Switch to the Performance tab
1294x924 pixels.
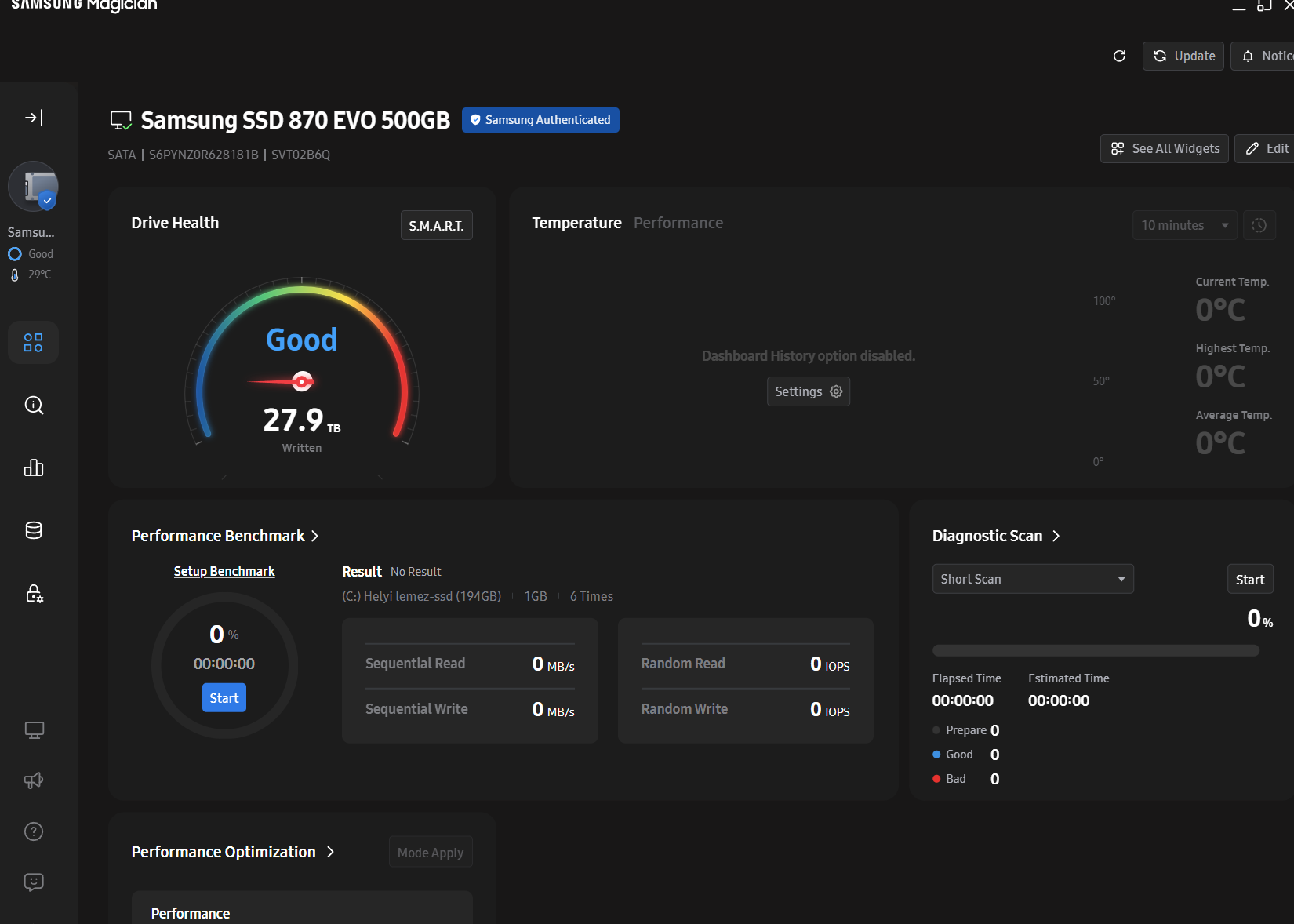click(x=678, y=223)
